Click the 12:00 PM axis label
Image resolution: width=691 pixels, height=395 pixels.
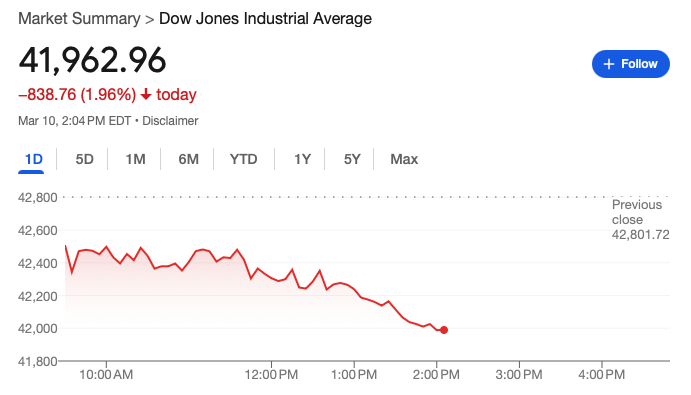pos(271,375)
